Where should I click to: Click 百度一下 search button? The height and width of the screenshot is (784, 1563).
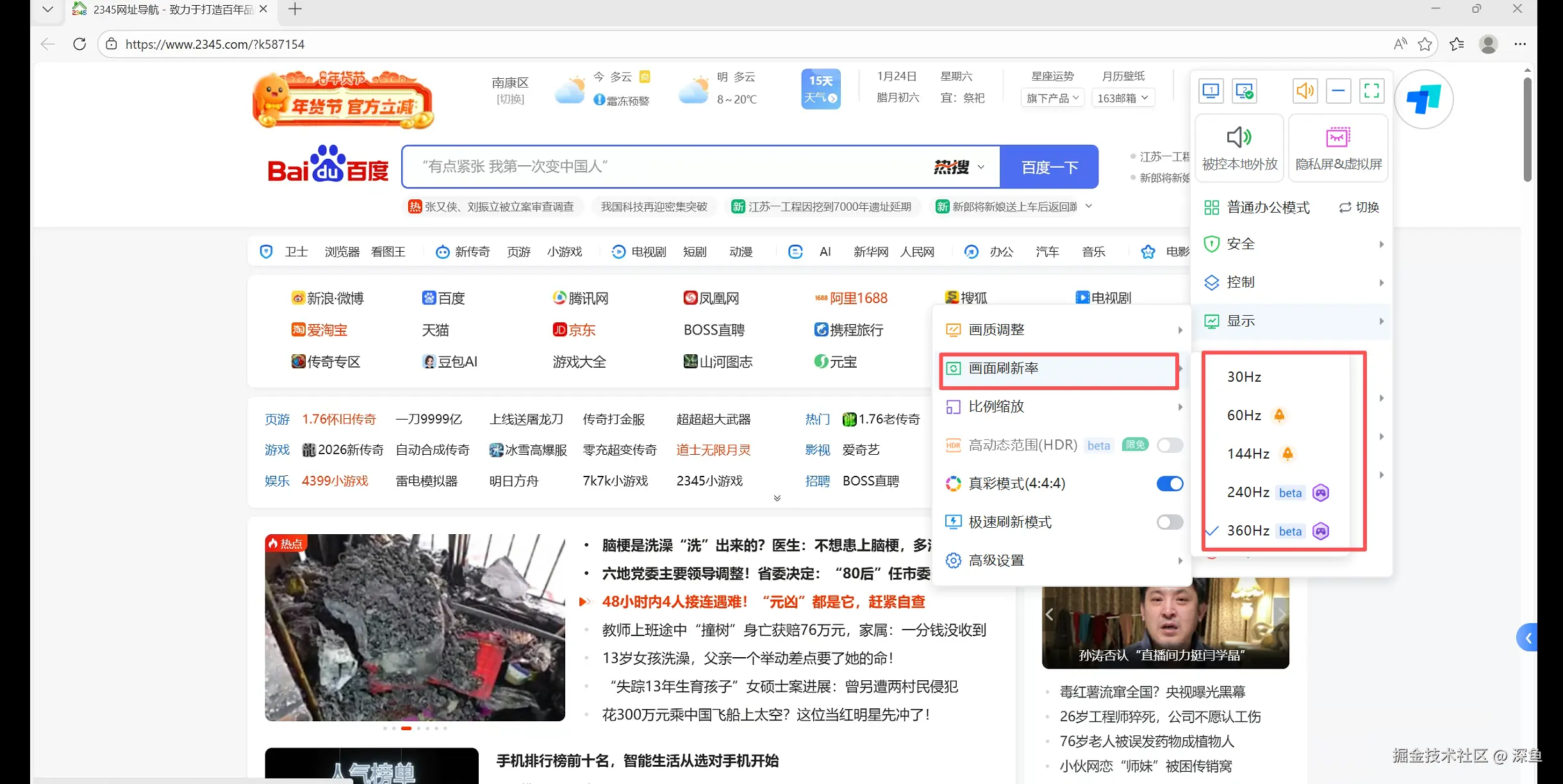click(x=1049, y=167)
